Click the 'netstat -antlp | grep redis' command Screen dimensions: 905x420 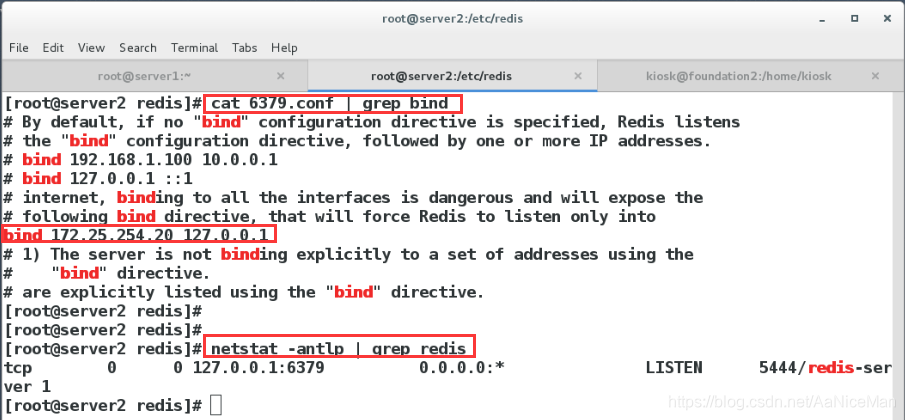338,348
